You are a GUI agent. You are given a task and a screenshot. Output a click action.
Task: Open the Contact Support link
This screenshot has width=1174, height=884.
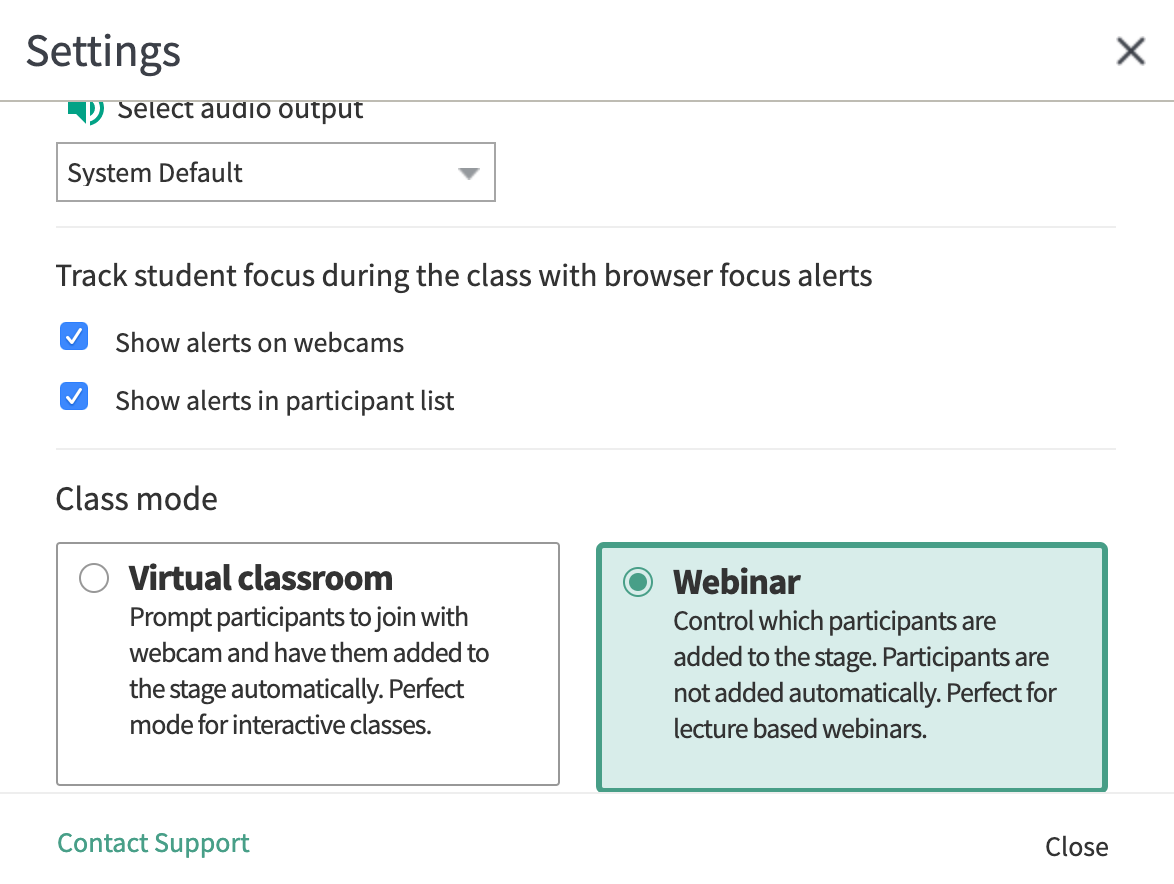click(x=153, y=843)
